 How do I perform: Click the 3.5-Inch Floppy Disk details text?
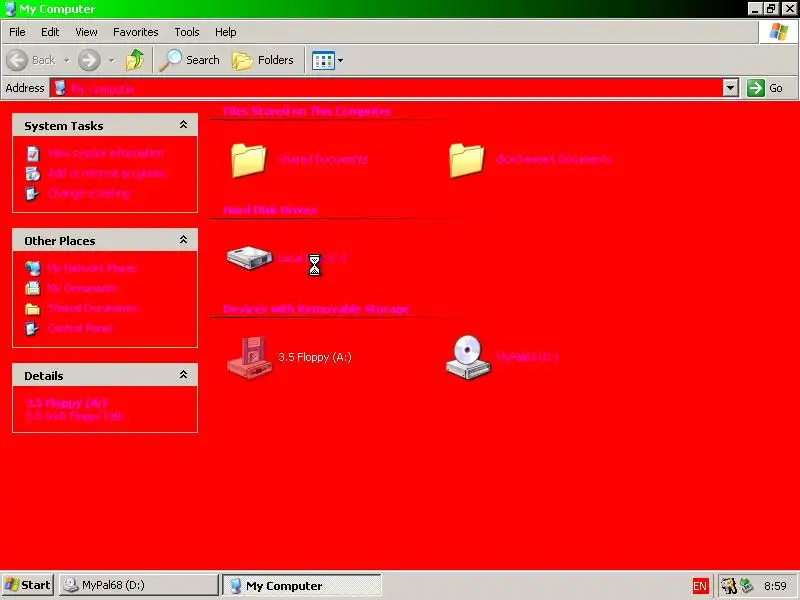pyautogui.click(x=74, y=416)
